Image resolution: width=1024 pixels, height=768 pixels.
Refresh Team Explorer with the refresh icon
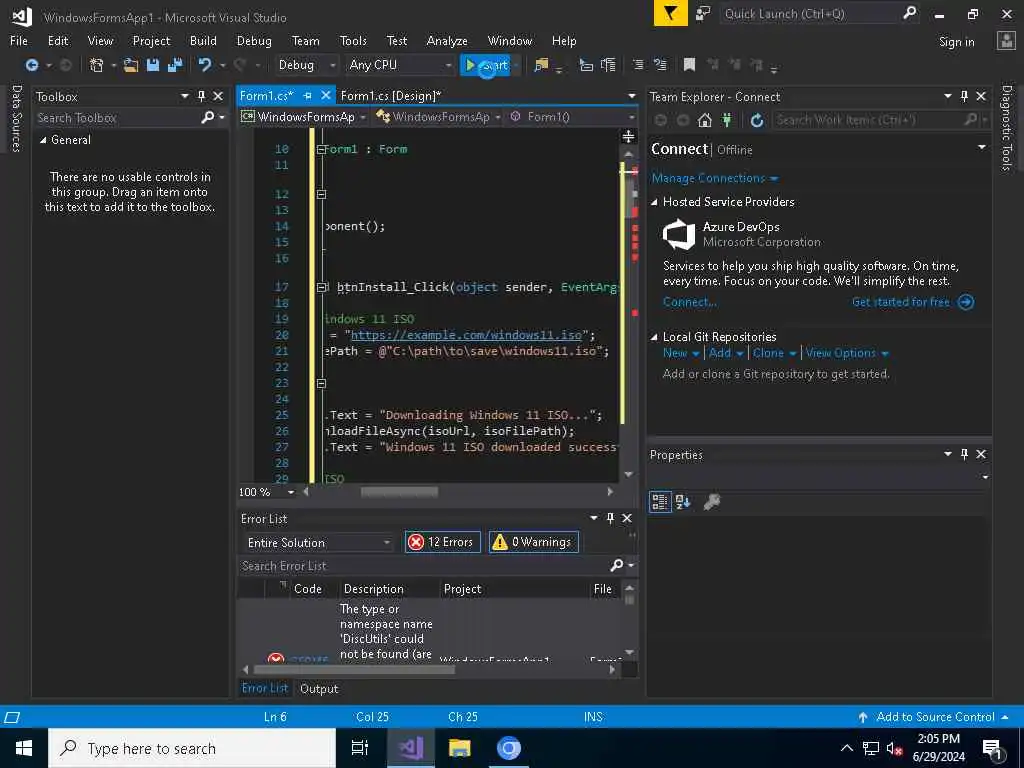coord(757,120)
